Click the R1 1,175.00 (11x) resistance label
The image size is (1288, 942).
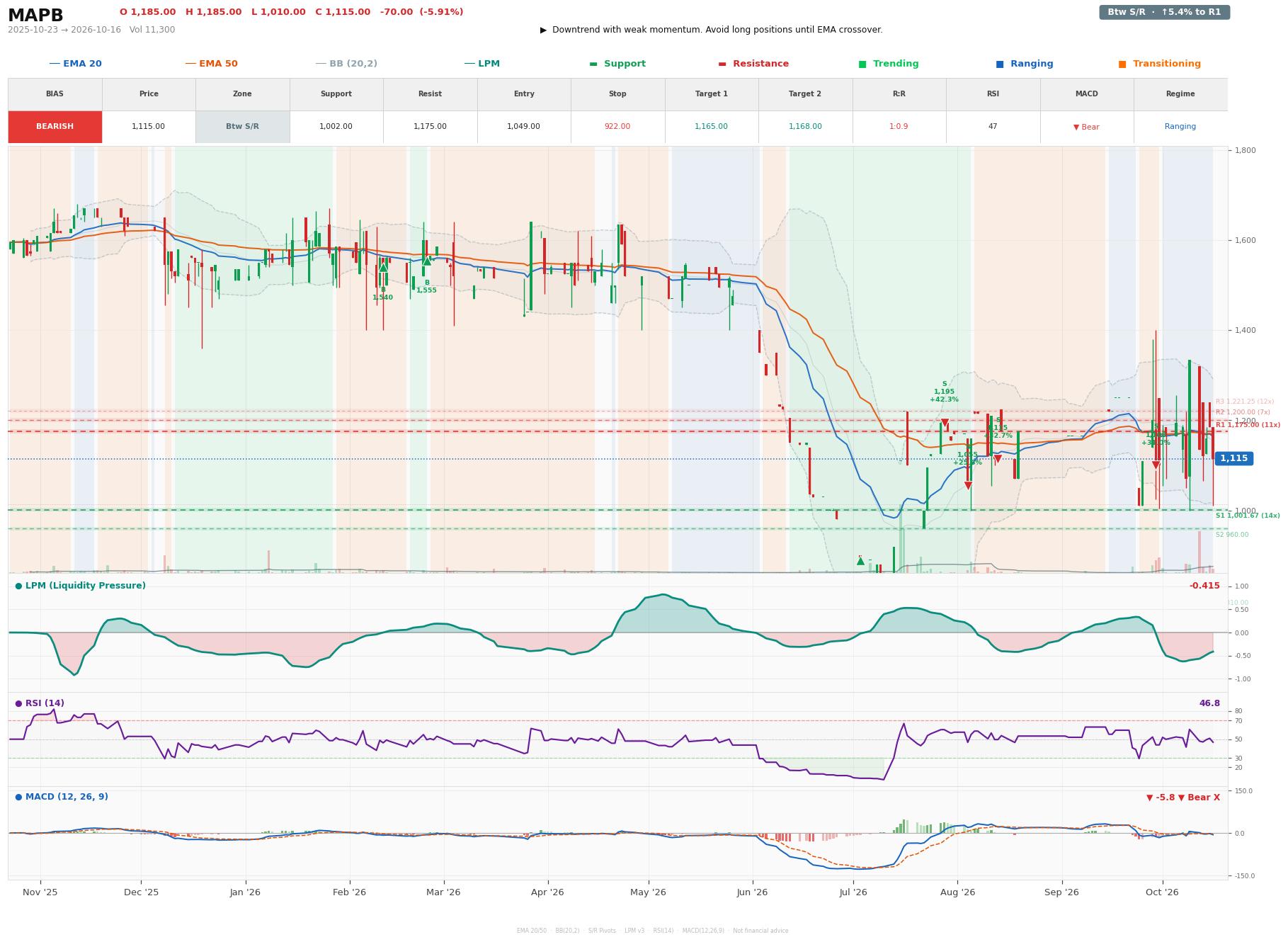(1248, 425)
